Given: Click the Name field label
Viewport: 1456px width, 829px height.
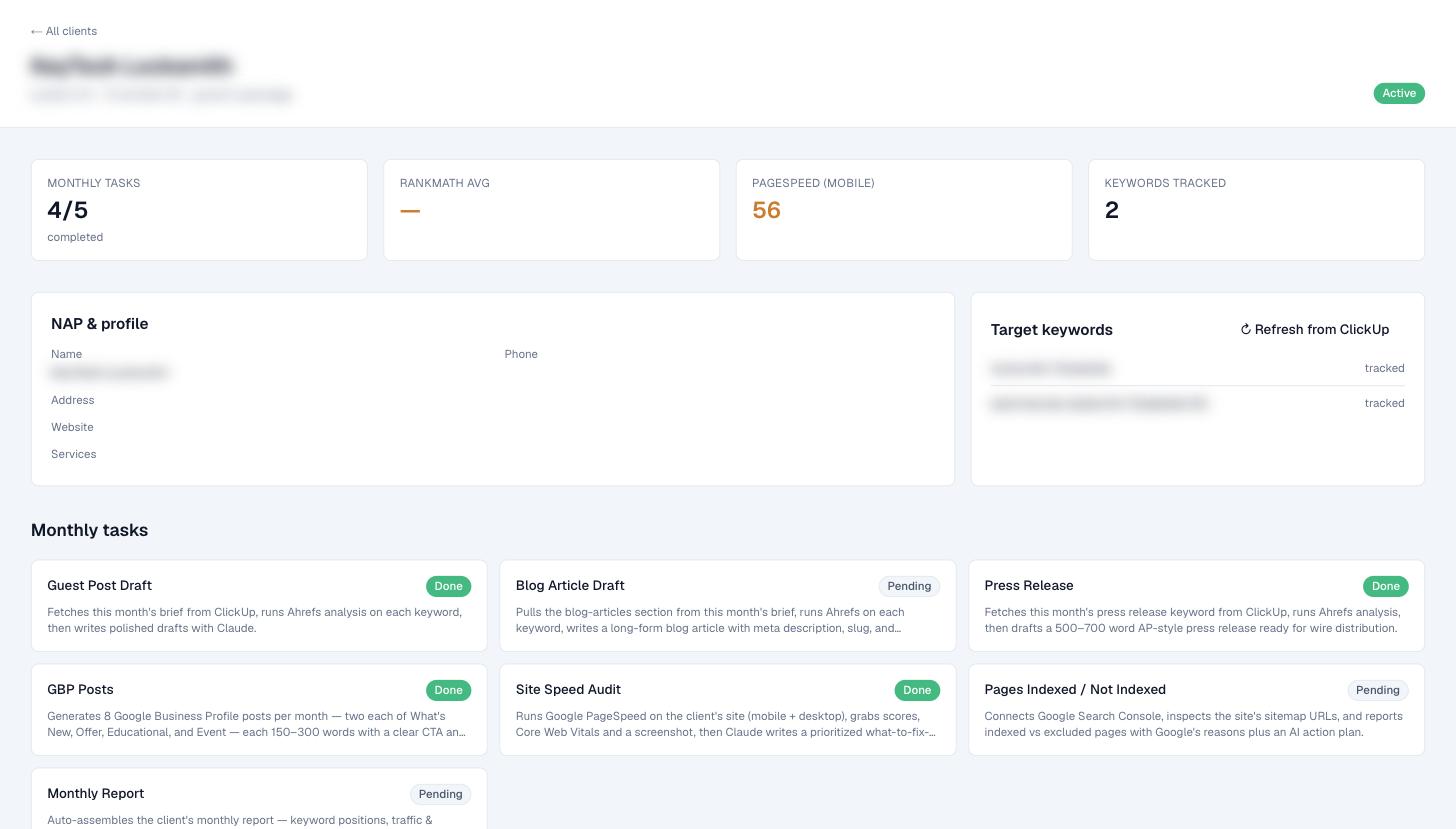Looking at the screenshot, I should pos(66,354).
